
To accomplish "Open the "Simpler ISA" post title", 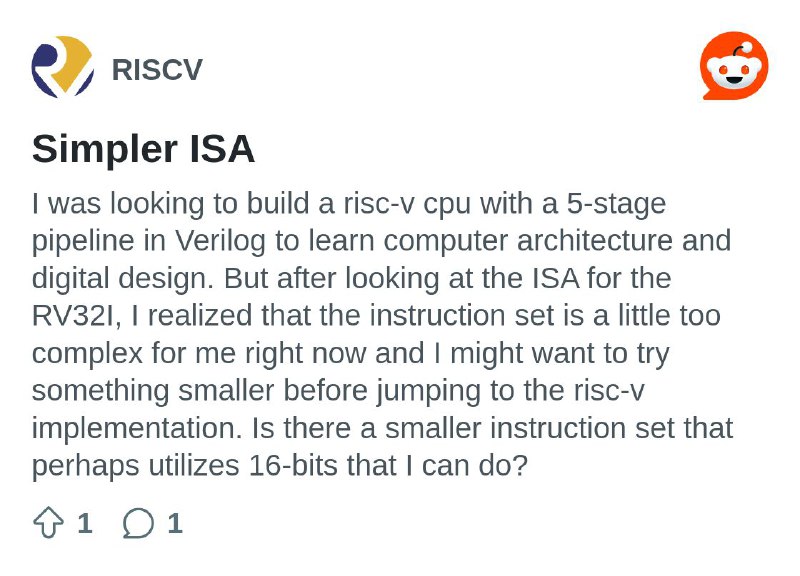I will coord(143,149).
